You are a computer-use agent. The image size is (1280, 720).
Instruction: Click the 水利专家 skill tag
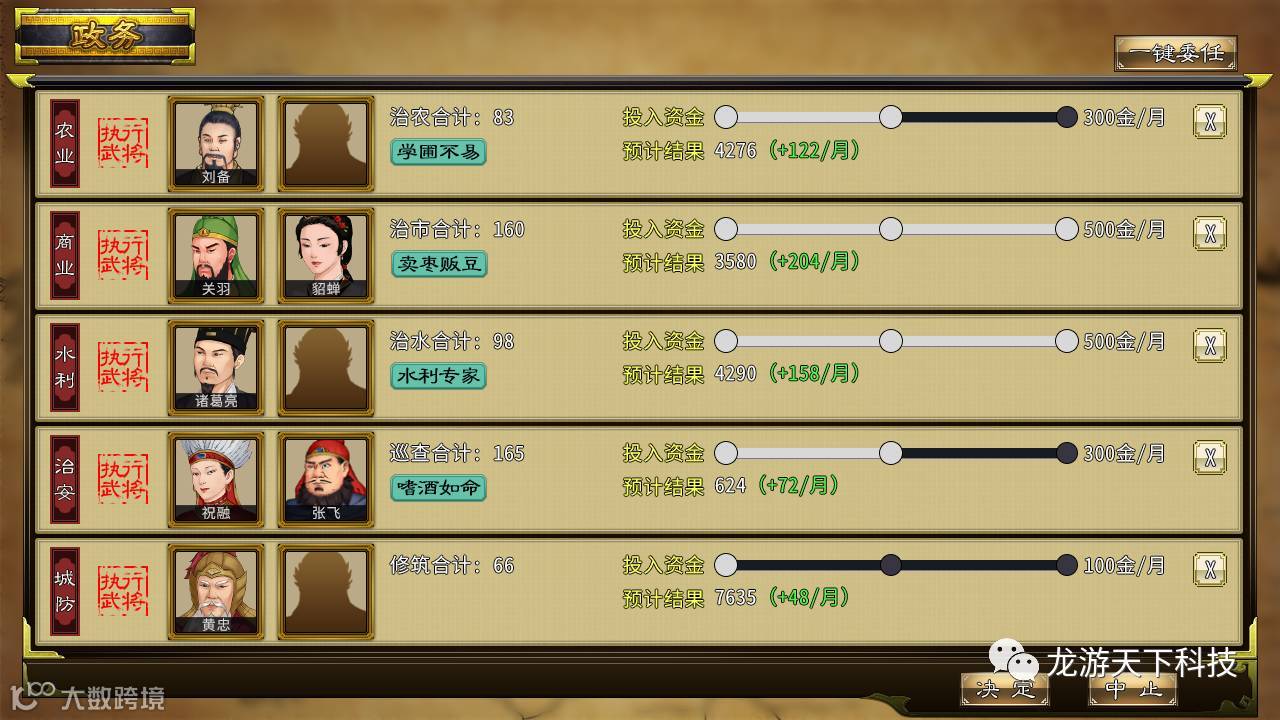click(x=438, y=376)
